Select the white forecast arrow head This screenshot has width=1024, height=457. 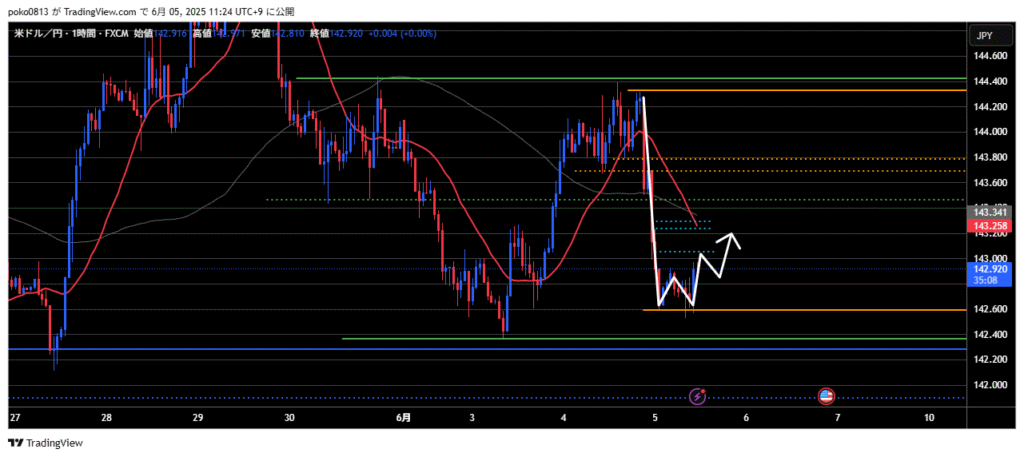pyautogui.click(x=735, y=237)
